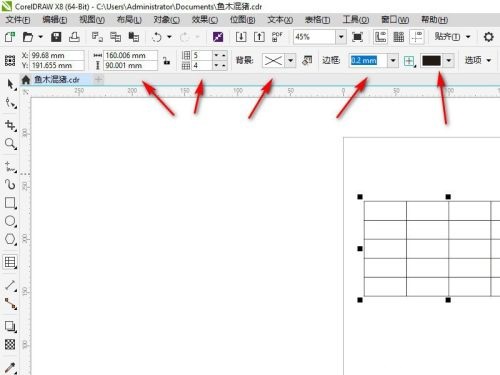This screenshot has height=375, width=500.
Task: Select the Zoom magnifier tool
Action: coord(10,144)
